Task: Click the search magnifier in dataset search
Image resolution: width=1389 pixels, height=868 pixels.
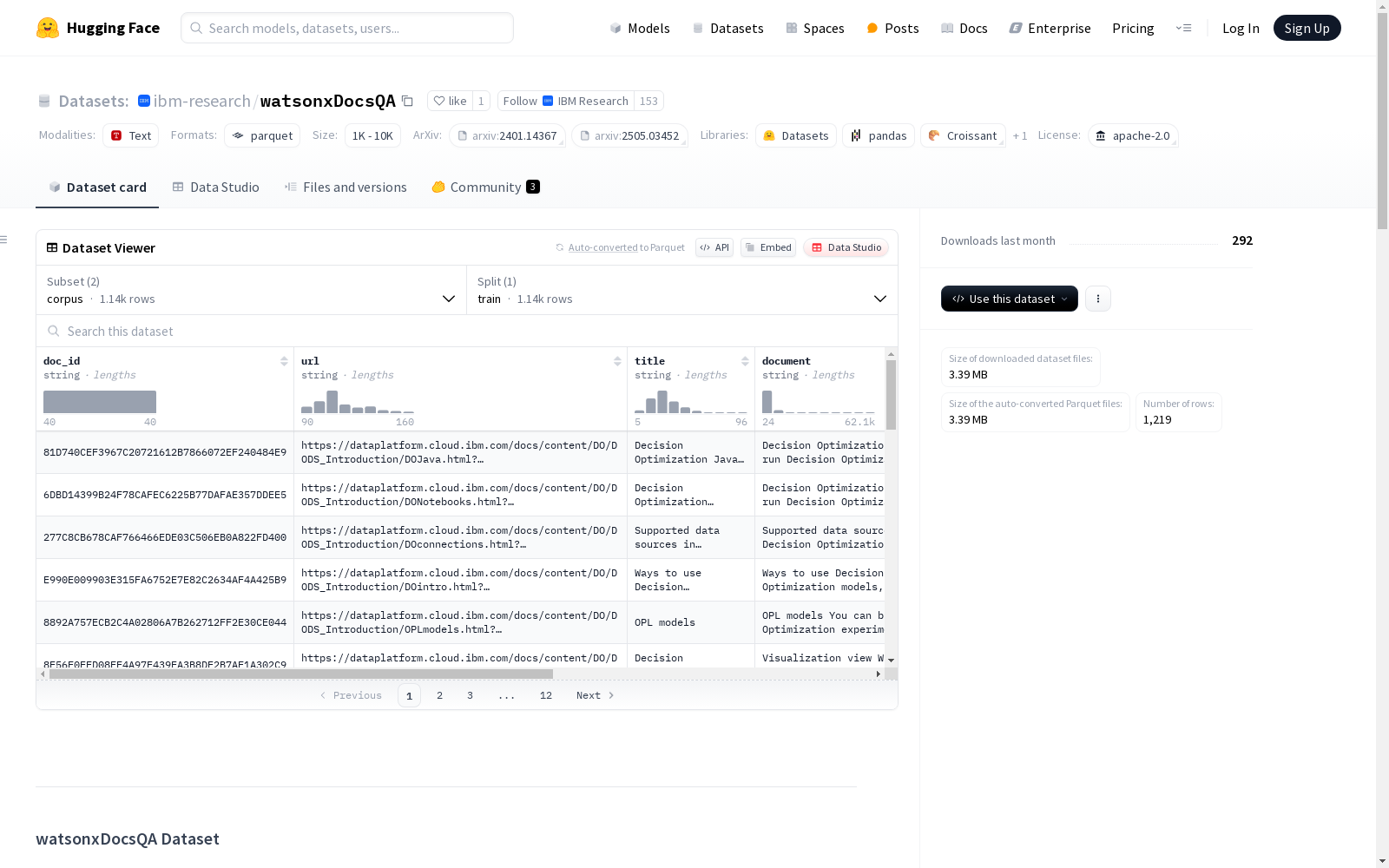Action: [54, 331]
